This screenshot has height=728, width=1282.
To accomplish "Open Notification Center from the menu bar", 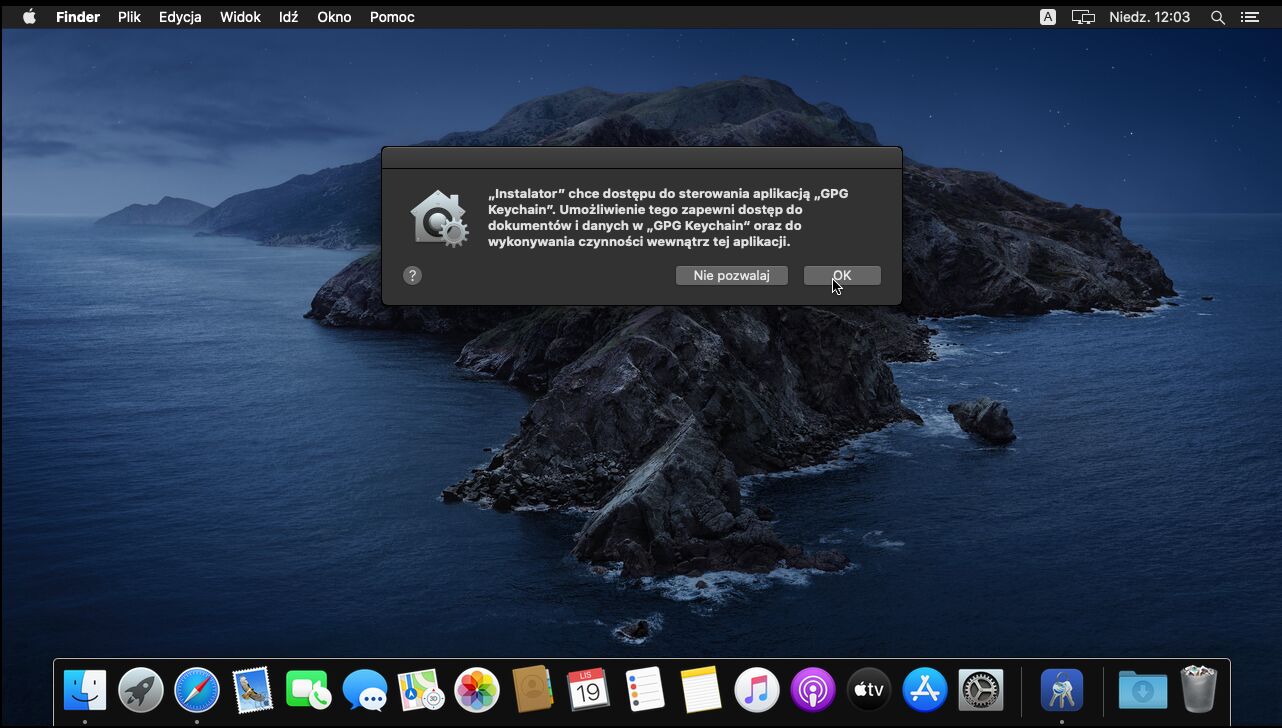I will click(1251, 16).
